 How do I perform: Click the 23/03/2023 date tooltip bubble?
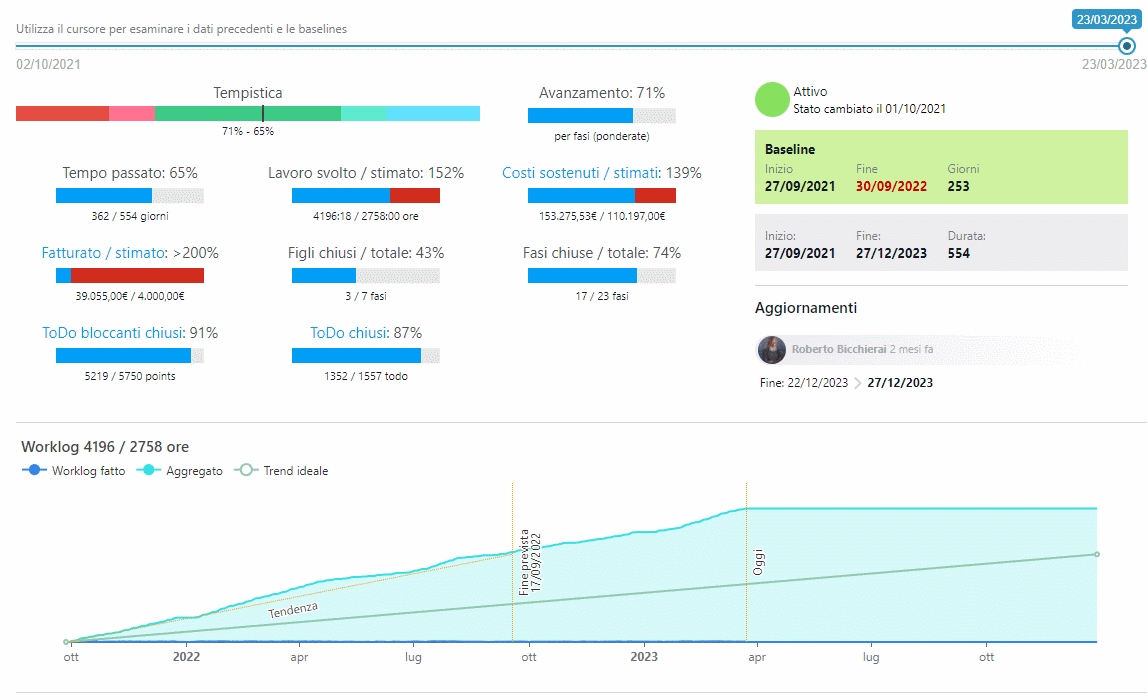[1108, 19]
